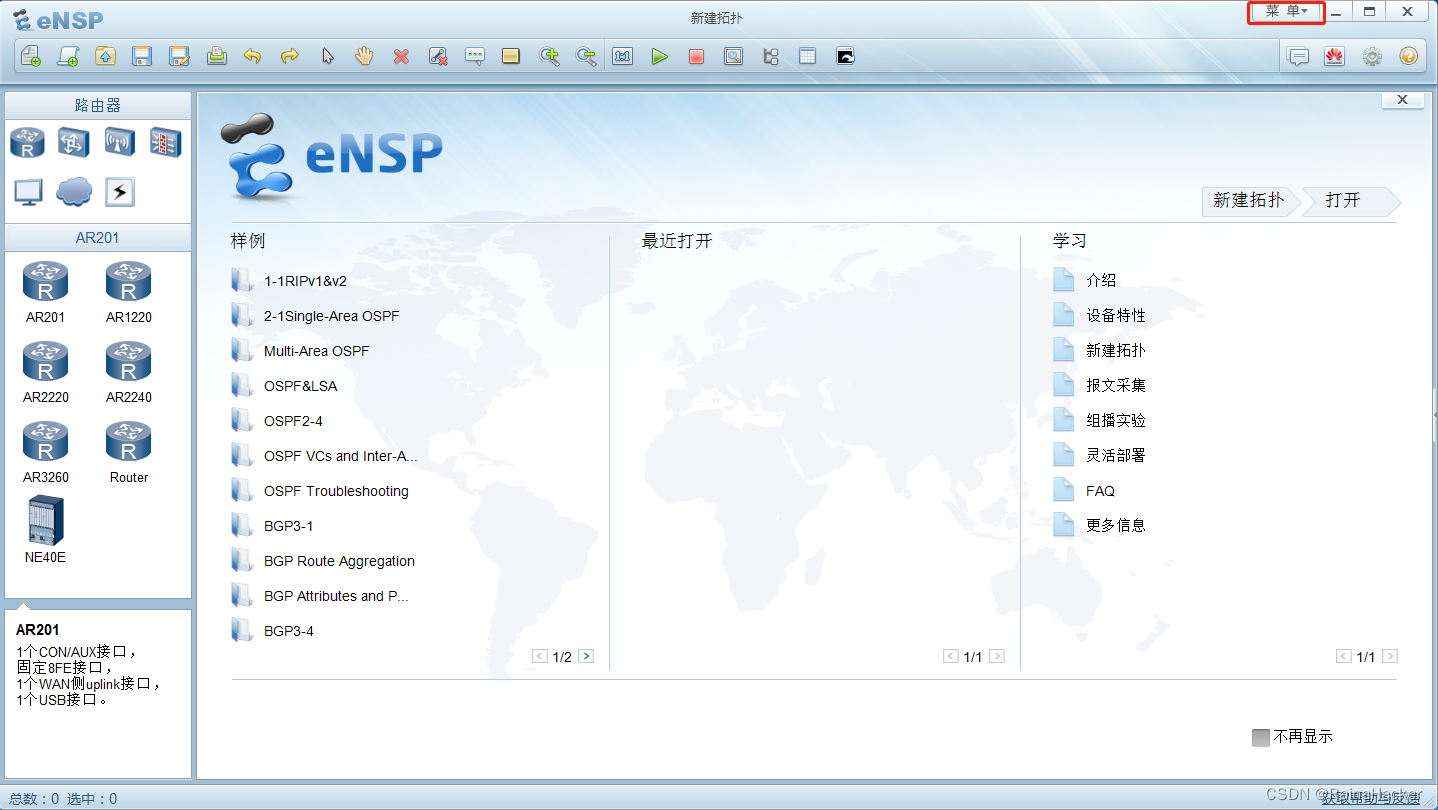Image resolution: width=1438 pixels, height=810 pixels.
Task: Click the Huawei logo icon
Action: coord(1334,56)
